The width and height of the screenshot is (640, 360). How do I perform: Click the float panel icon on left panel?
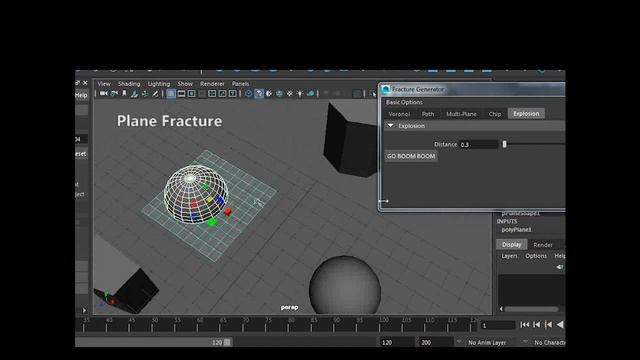point(77,83)
